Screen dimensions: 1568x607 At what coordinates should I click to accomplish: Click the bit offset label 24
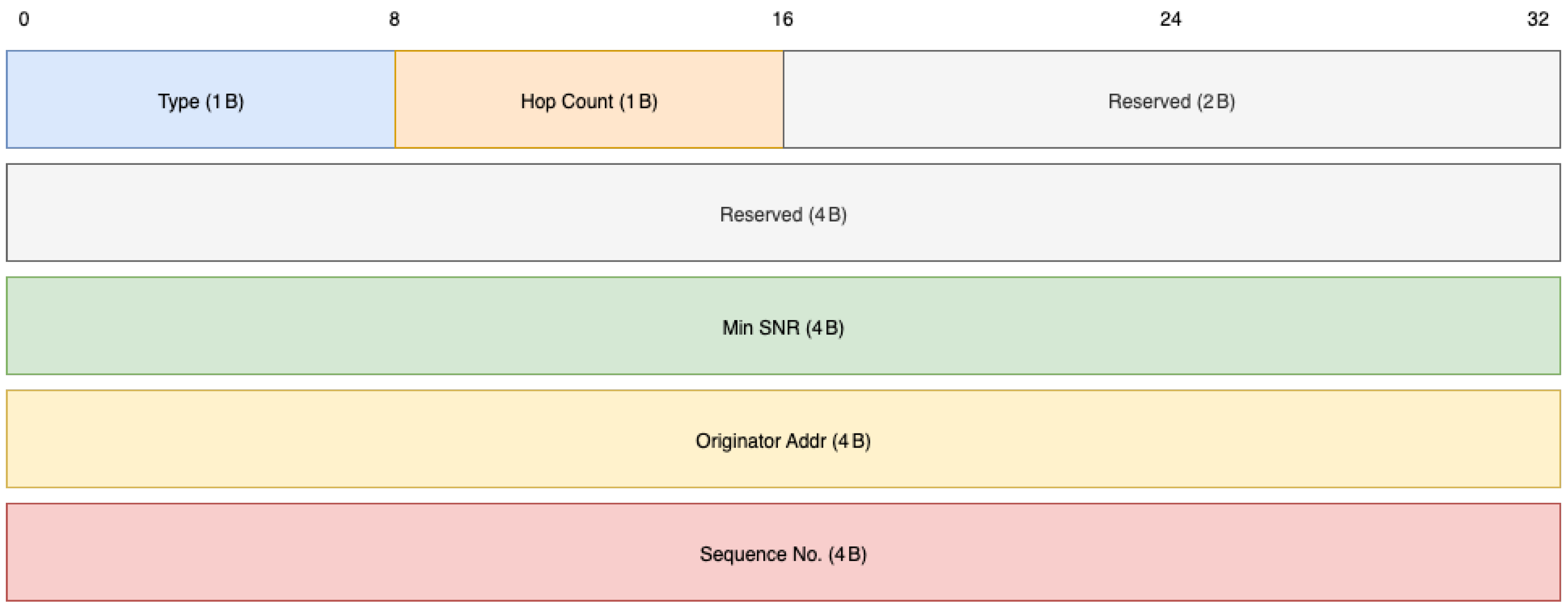tap(1170, 19)
